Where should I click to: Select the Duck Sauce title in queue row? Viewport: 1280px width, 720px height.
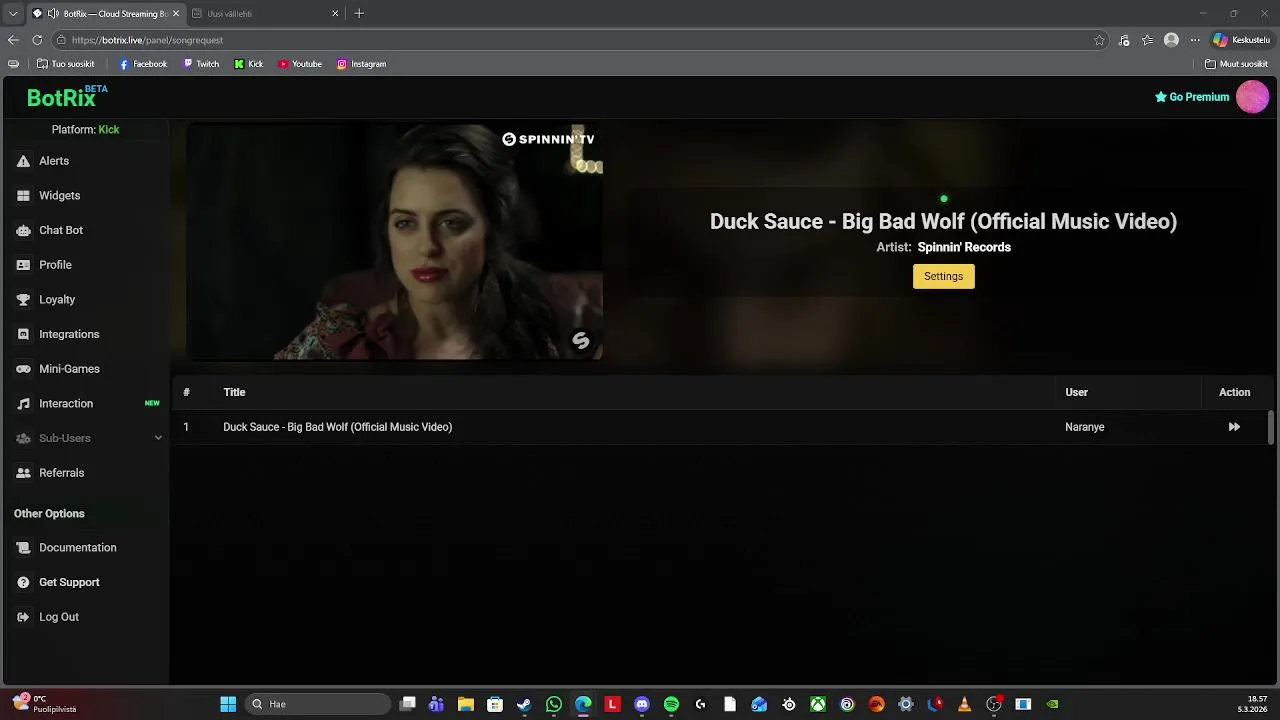coord(337,427)
